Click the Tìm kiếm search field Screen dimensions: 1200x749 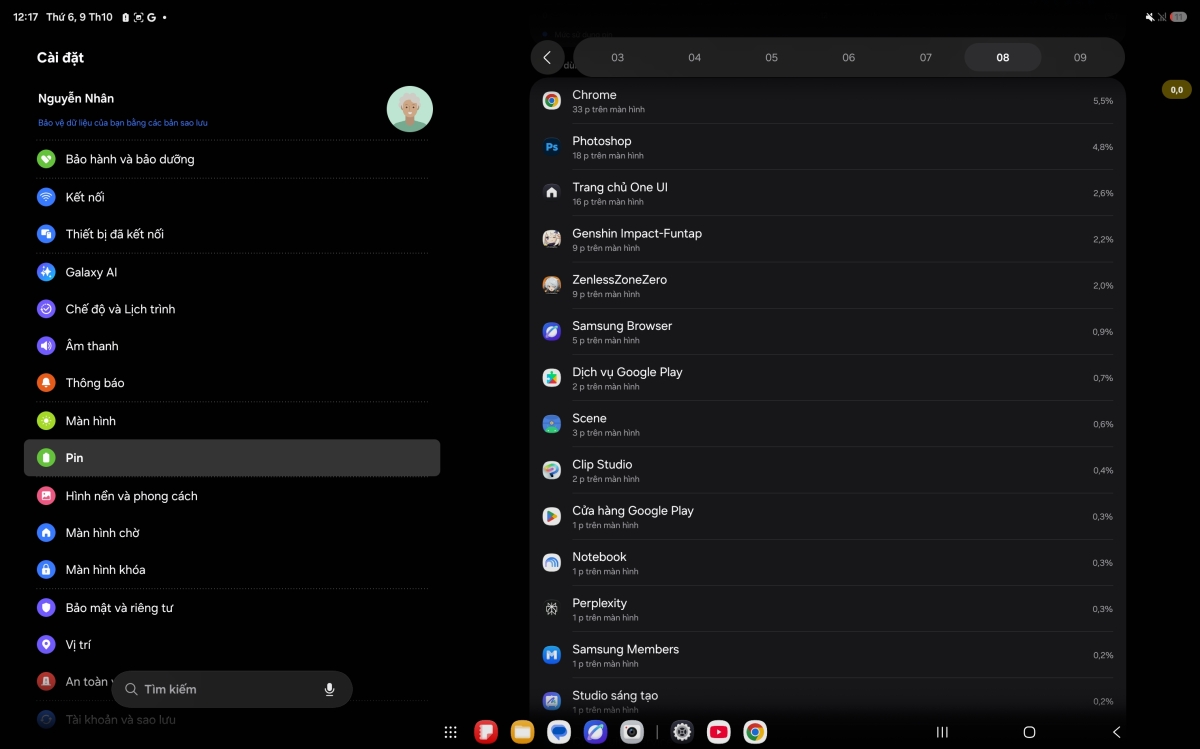(x=232, y=689)
